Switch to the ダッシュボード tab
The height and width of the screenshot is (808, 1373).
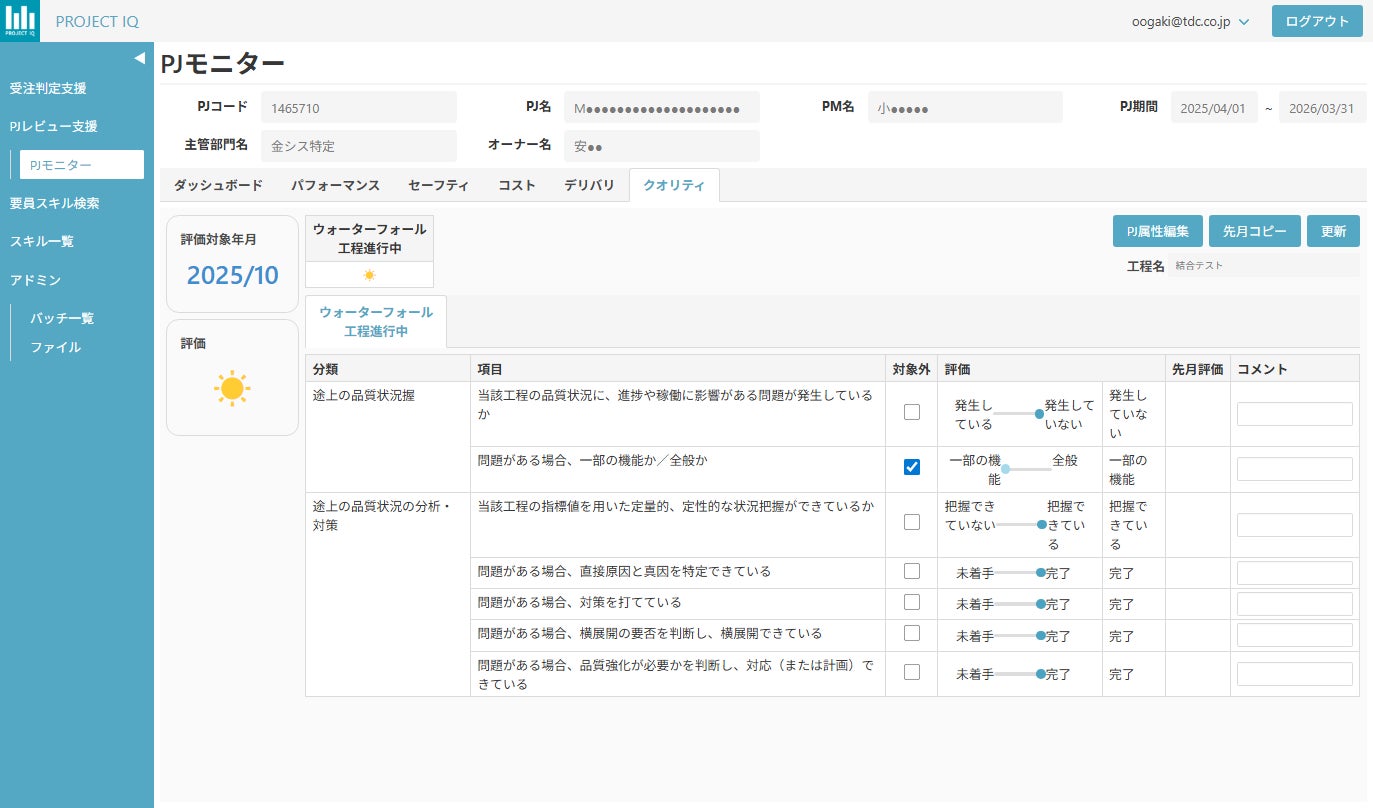[218, 185]
